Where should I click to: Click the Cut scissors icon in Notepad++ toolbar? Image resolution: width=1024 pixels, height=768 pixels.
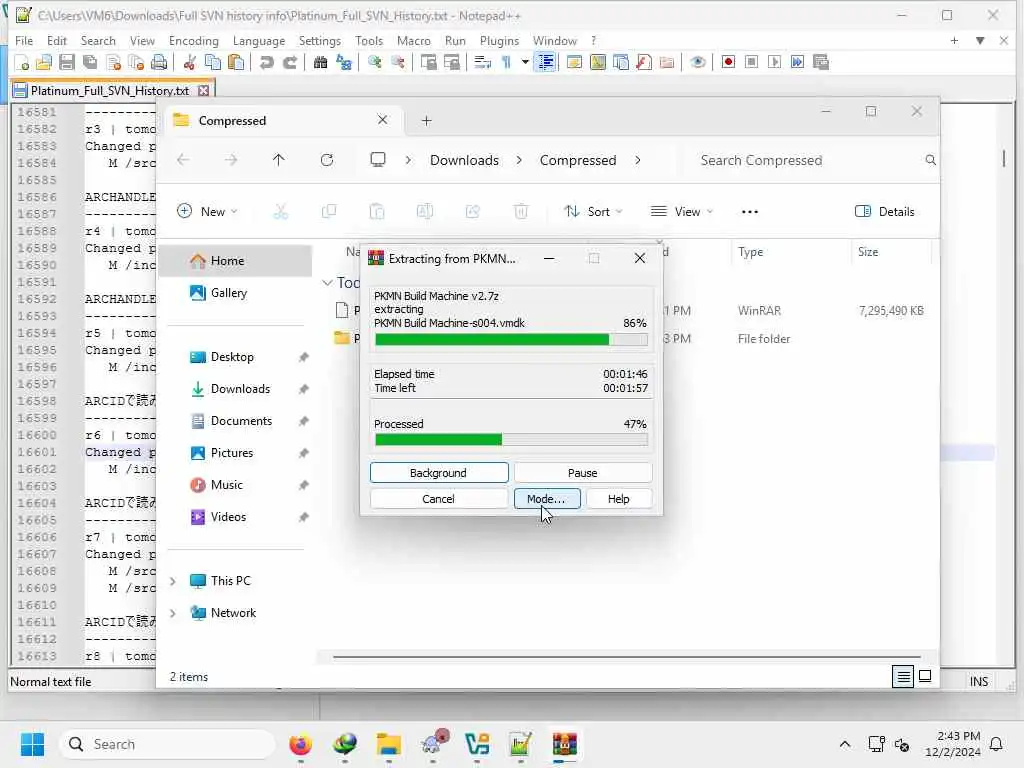pos(190,63)
